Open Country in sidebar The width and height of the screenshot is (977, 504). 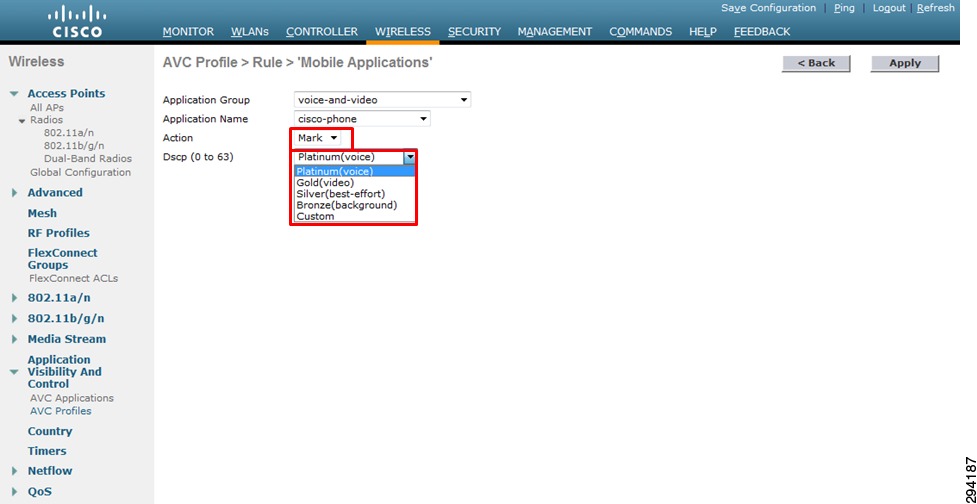(50, 431)
